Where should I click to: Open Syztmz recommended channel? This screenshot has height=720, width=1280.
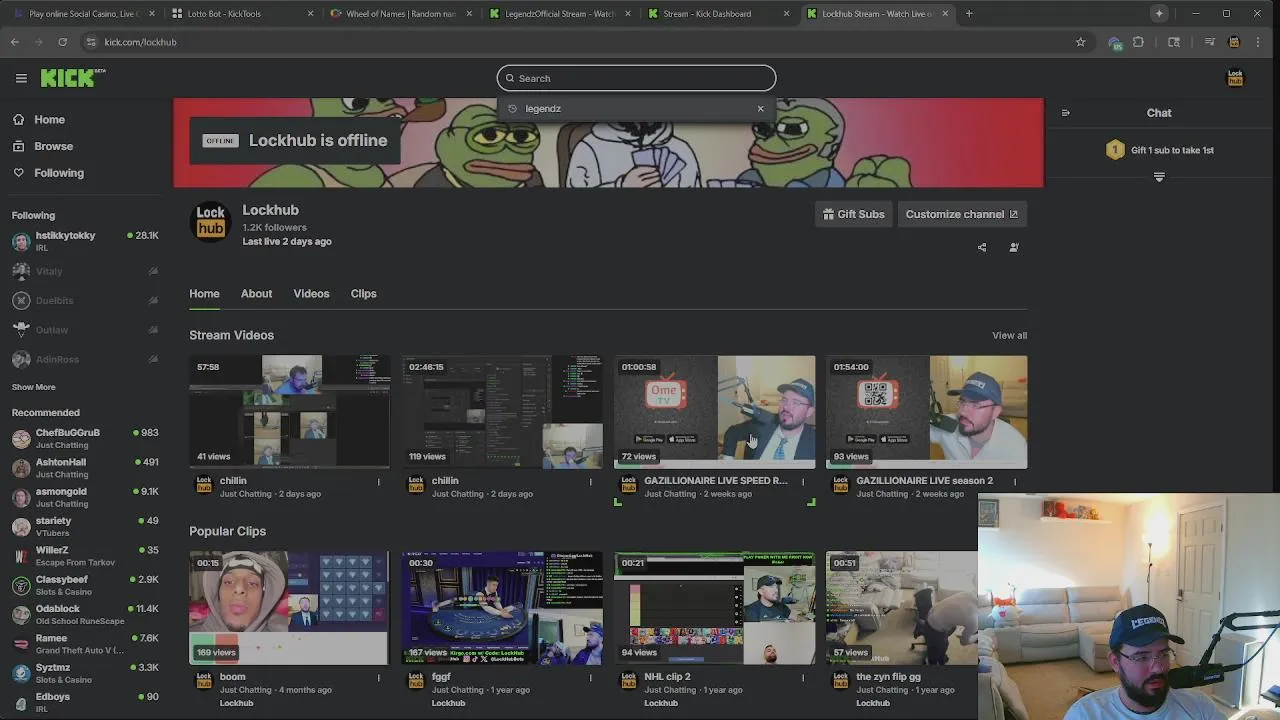(x=85, y=673)
